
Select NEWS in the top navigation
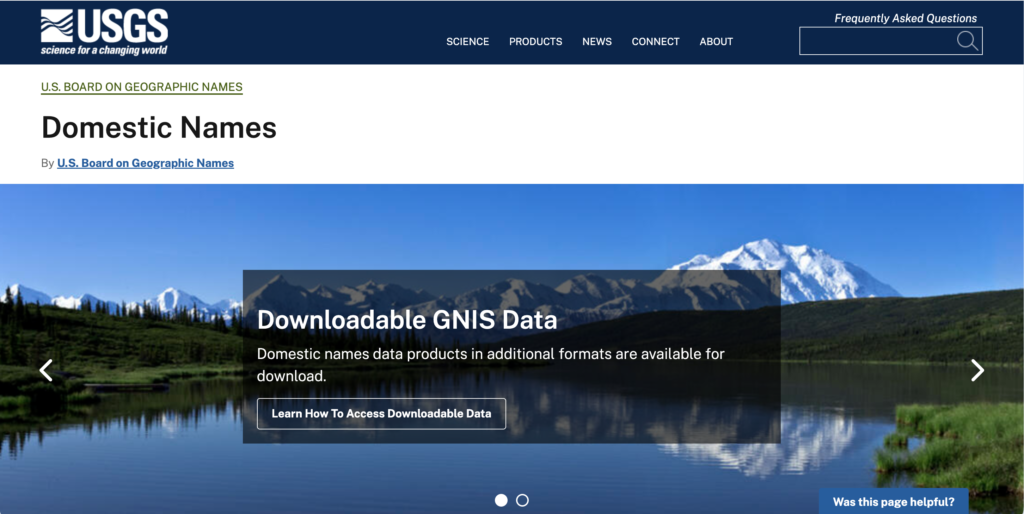coord(597,42)
